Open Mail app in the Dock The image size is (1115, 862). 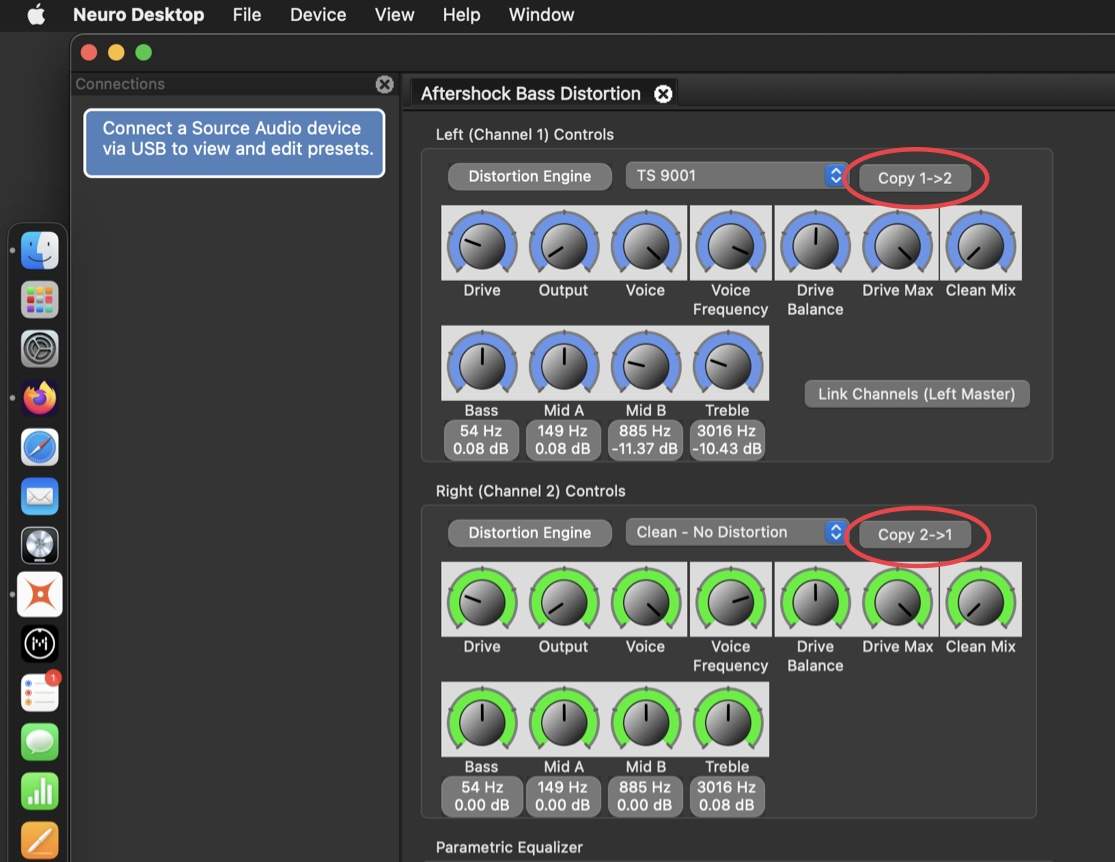pos(40,496)
